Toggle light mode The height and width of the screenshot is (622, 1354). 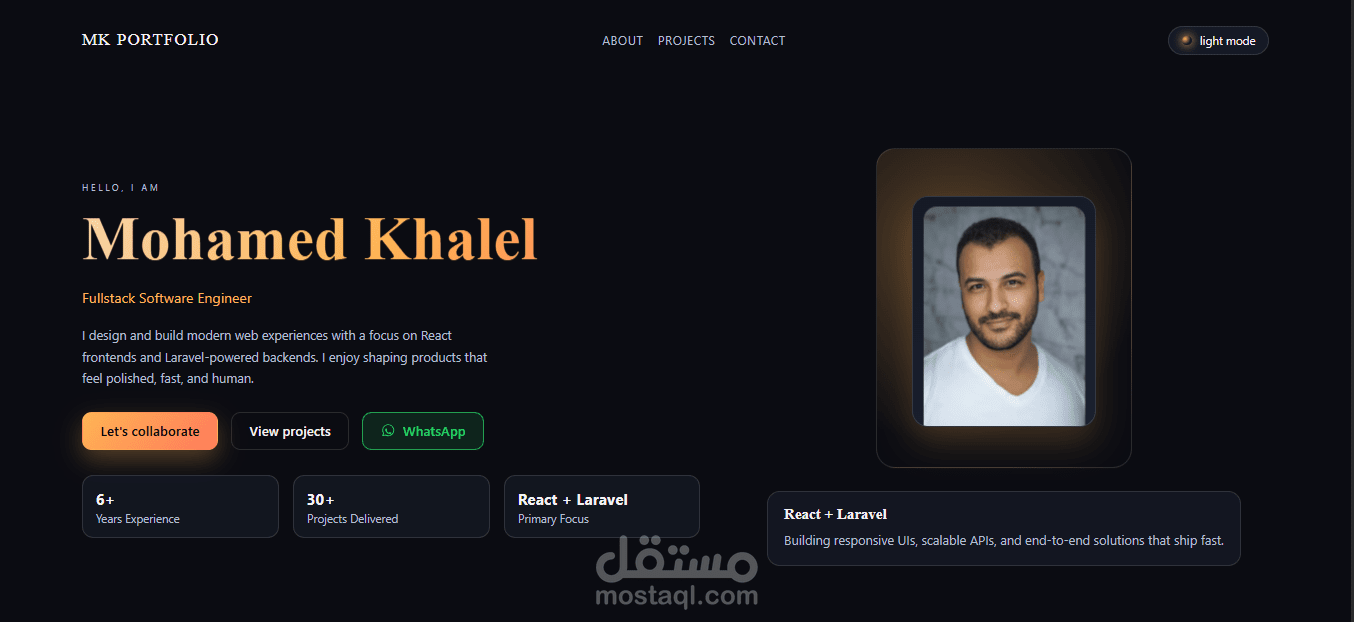click(x=1218, y=41)
